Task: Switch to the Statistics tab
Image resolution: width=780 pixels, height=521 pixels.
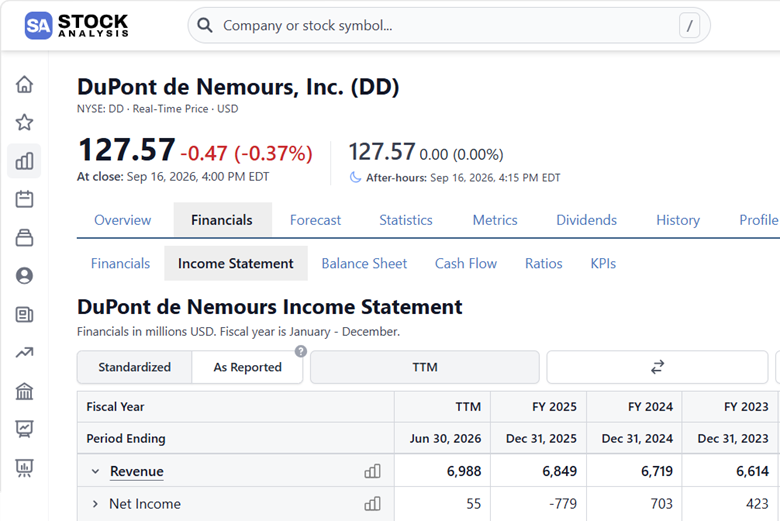Action: click(x=406, y=220)
